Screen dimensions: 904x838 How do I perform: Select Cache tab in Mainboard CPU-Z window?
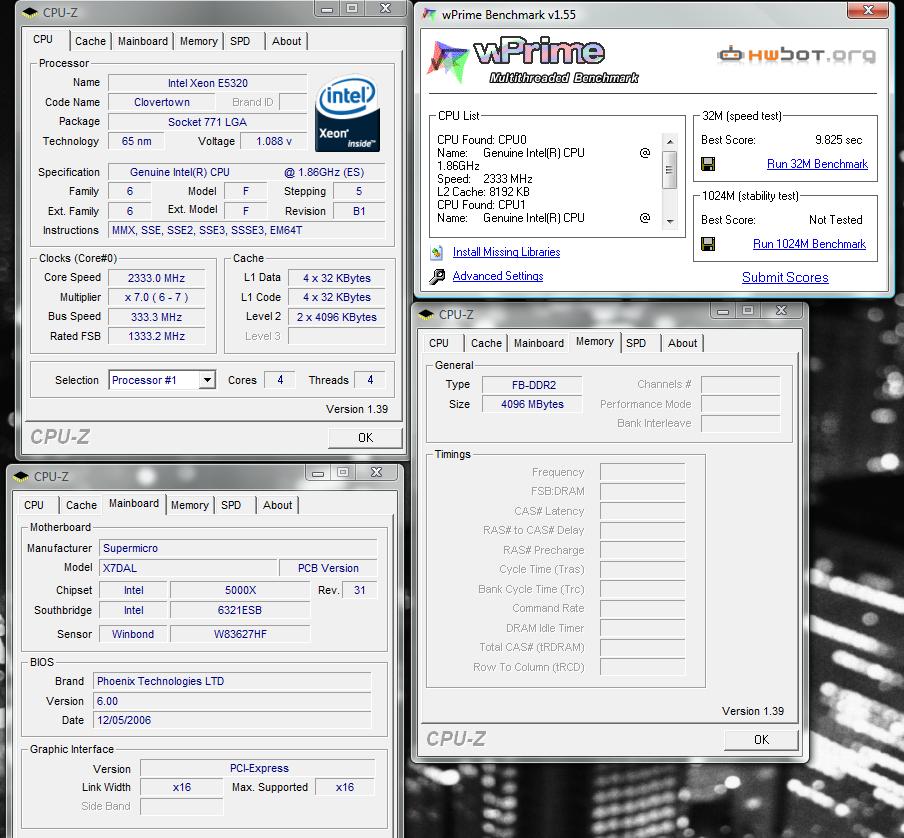tap(81, 505)
